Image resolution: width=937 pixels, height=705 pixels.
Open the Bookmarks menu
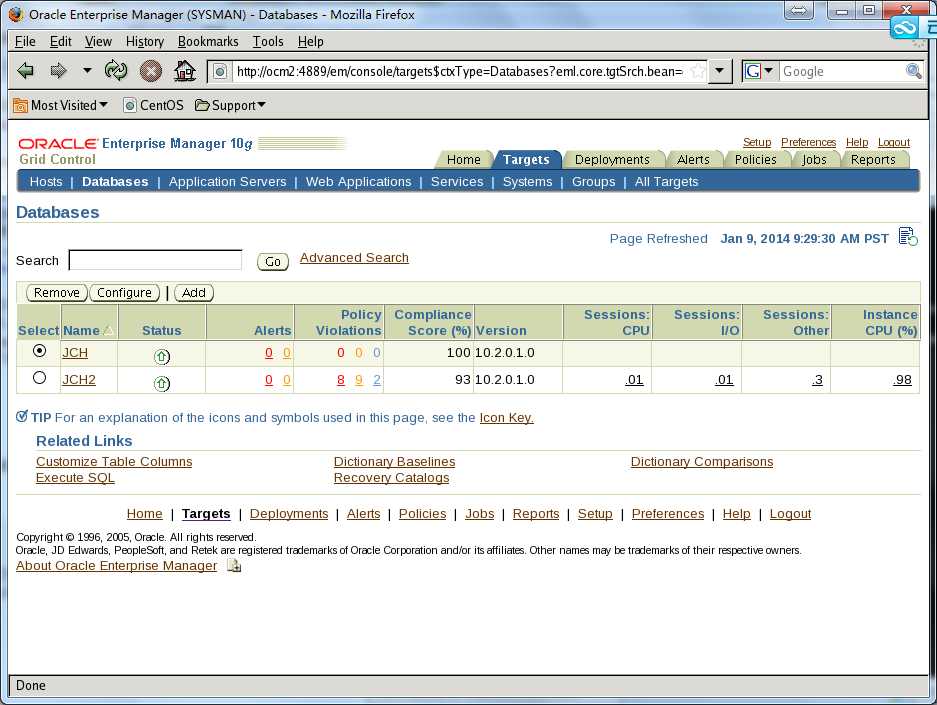208,41
